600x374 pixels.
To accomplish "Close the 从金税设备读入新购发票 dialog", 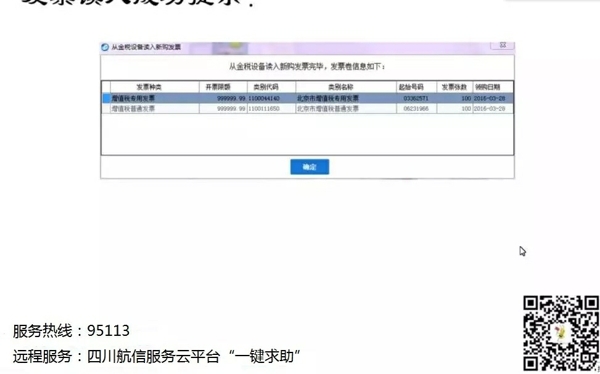I will click(502, 45).
